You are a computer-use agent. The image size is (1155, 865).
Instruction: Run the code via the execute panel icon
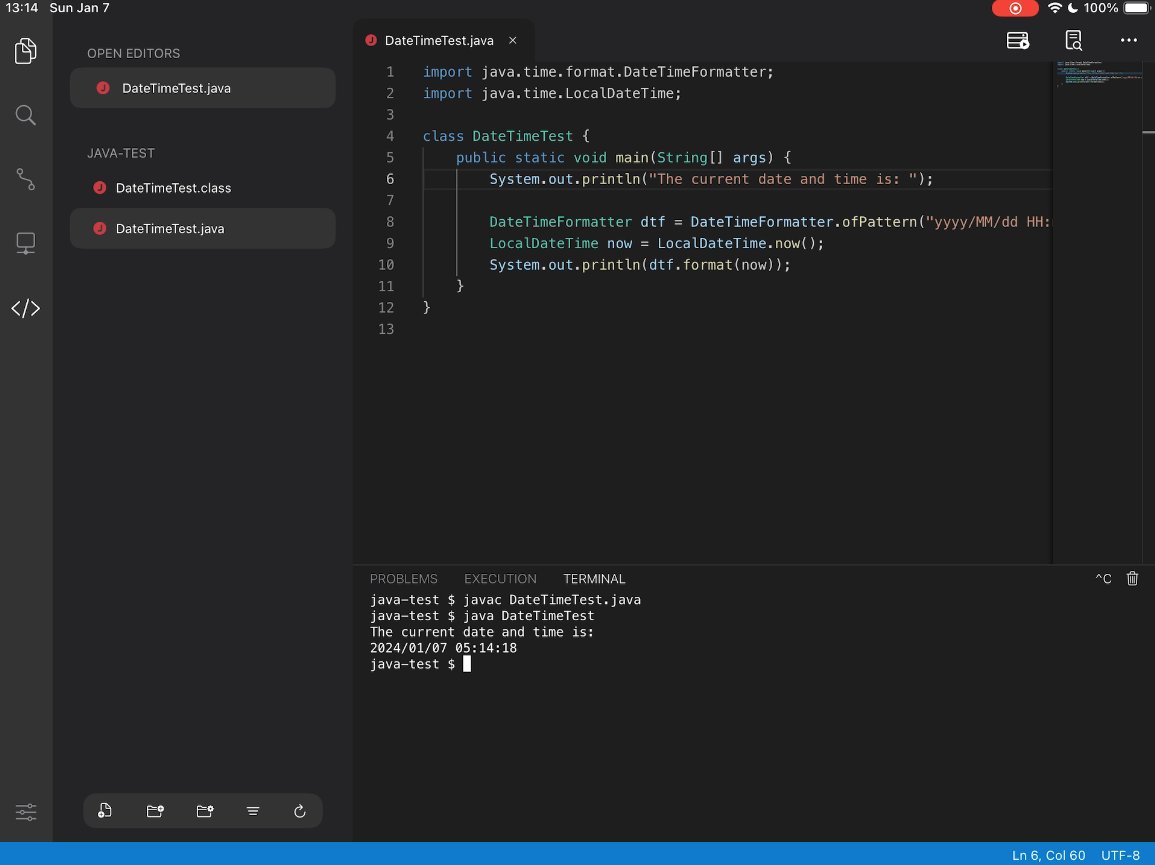(x=1018, y=40)
